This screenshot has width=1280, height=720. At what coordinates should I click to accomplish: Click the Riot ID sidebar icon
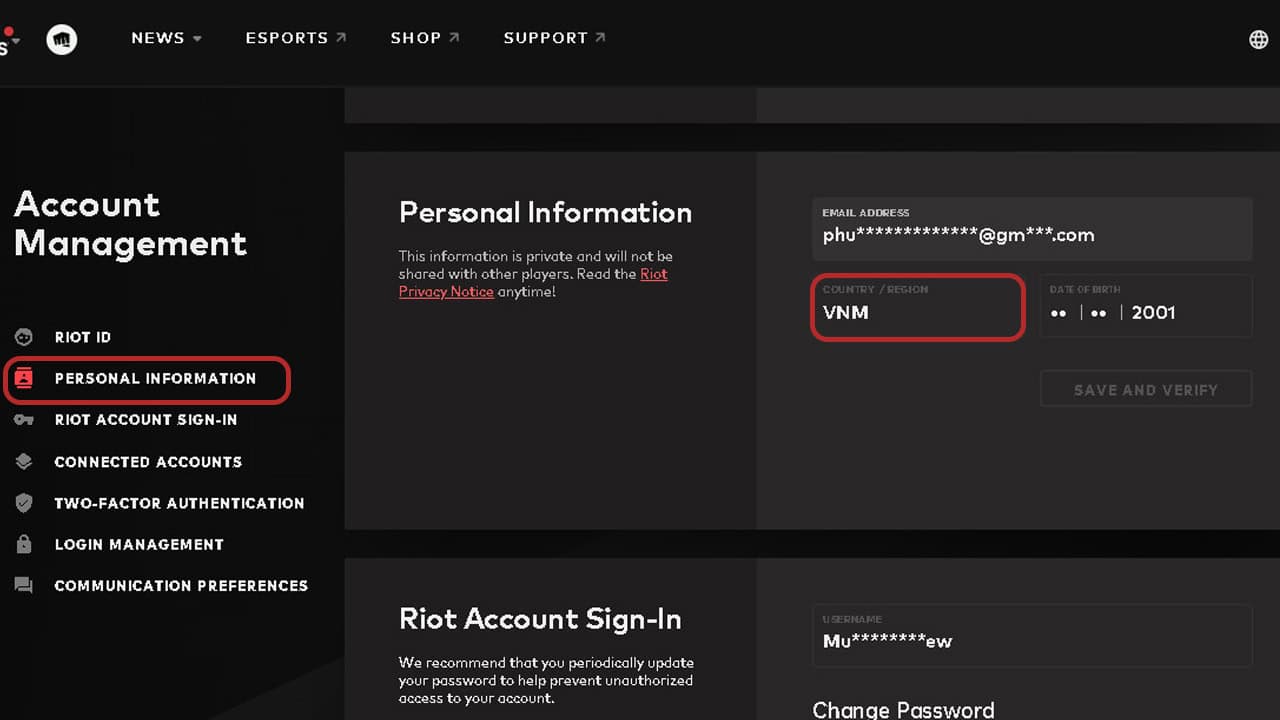pos(24,337)
